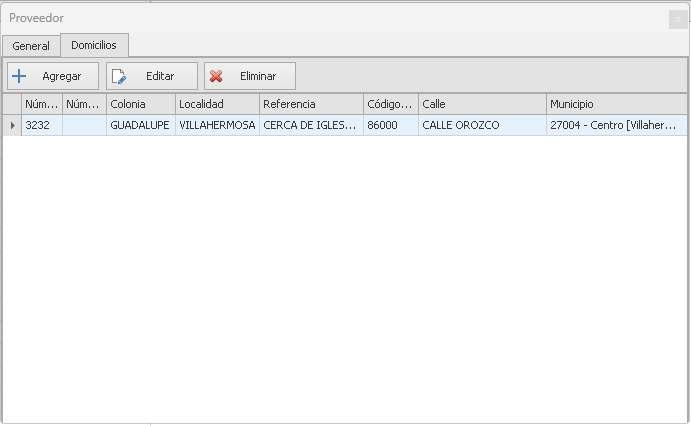Viewport: 691px width, 426px height.
Task: Sort by the Calle column header
Action: coord(481,104)
